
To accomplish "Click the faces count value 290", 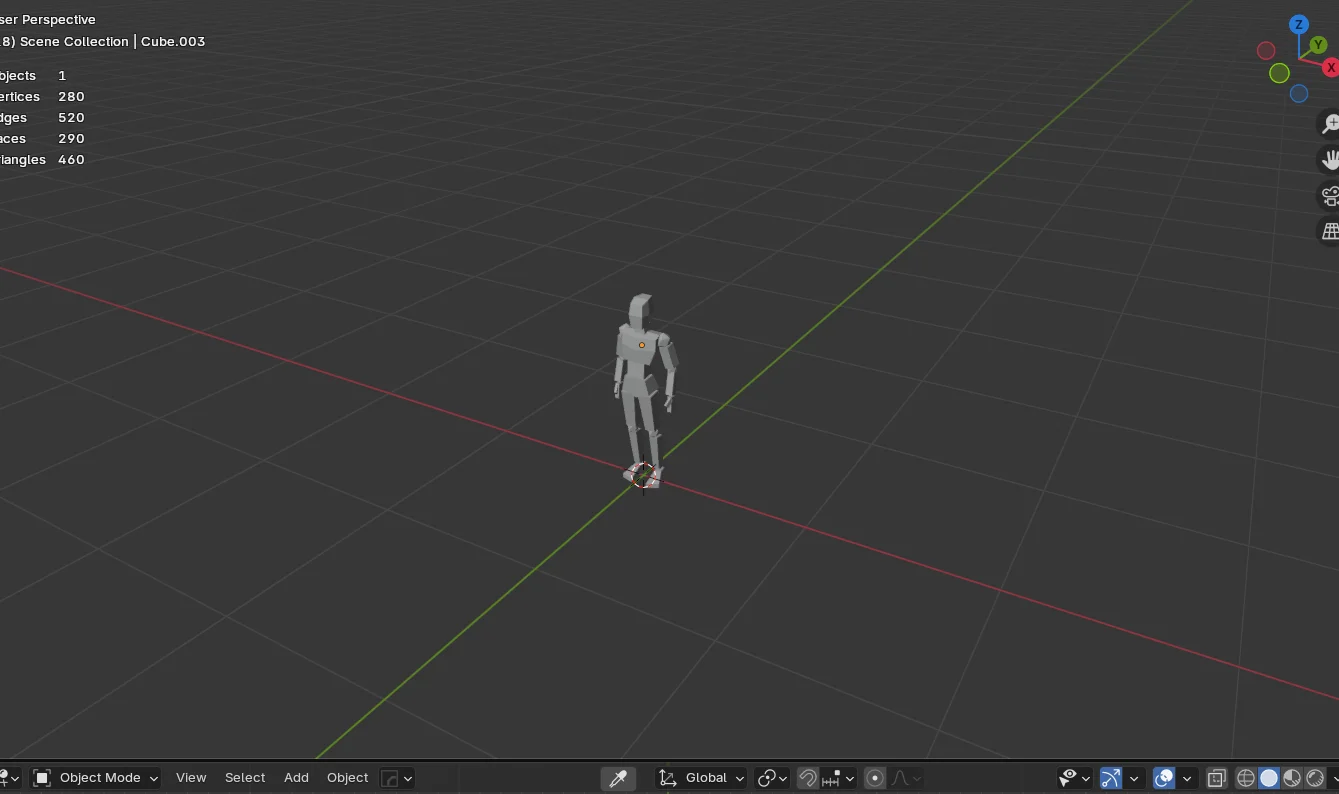I will click(x=71, y=139).
